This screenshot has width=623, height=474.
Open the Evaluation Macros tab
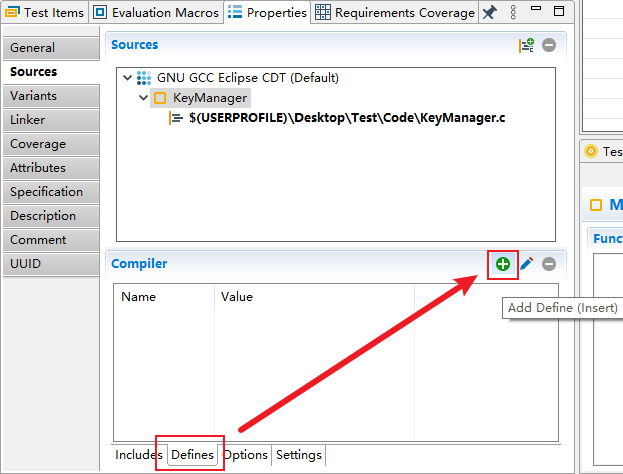(156, 12)
